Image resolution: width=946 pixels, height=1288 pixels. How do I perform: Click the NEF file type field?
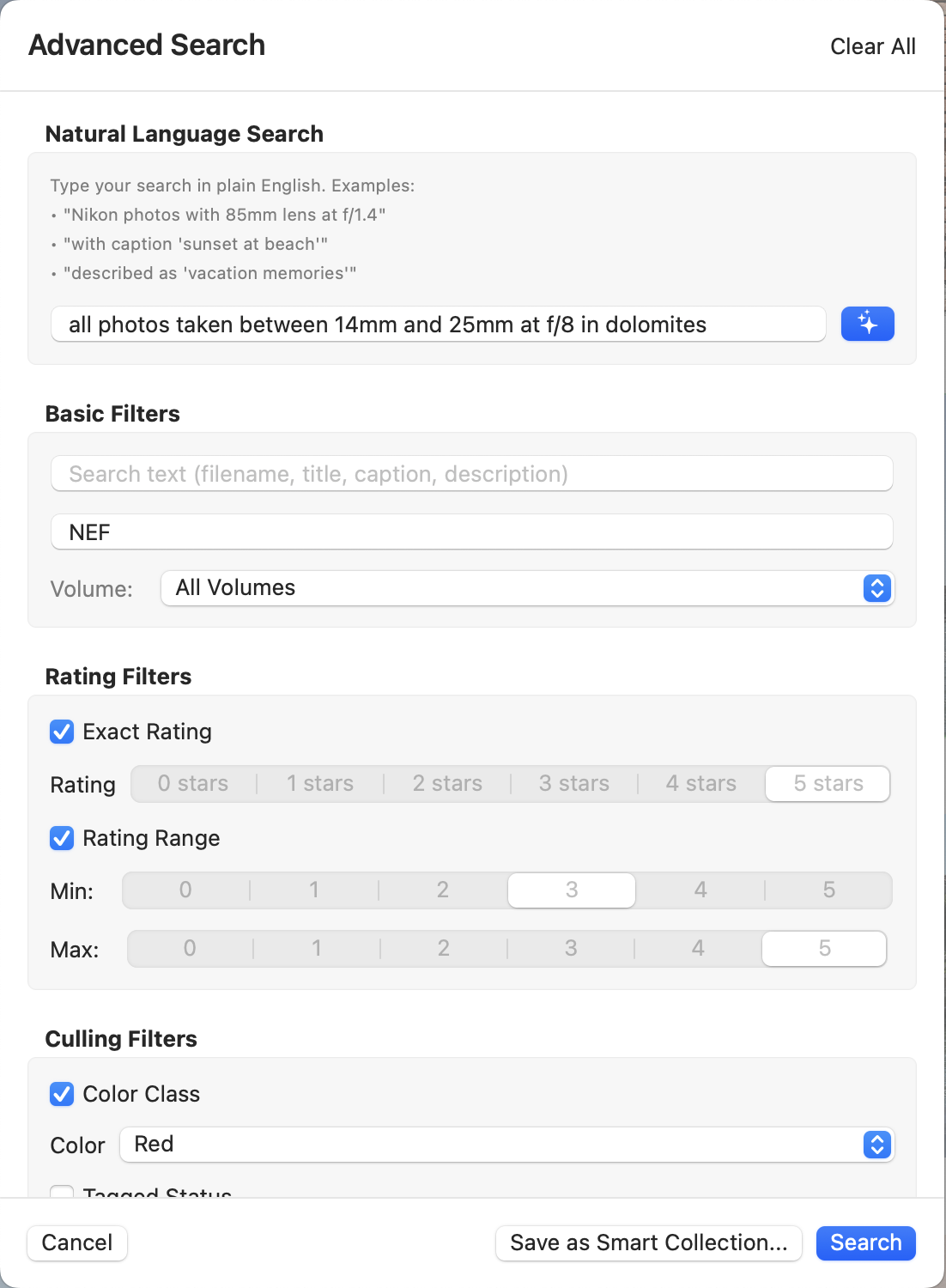pyautogui.click(x=471, y=532)
